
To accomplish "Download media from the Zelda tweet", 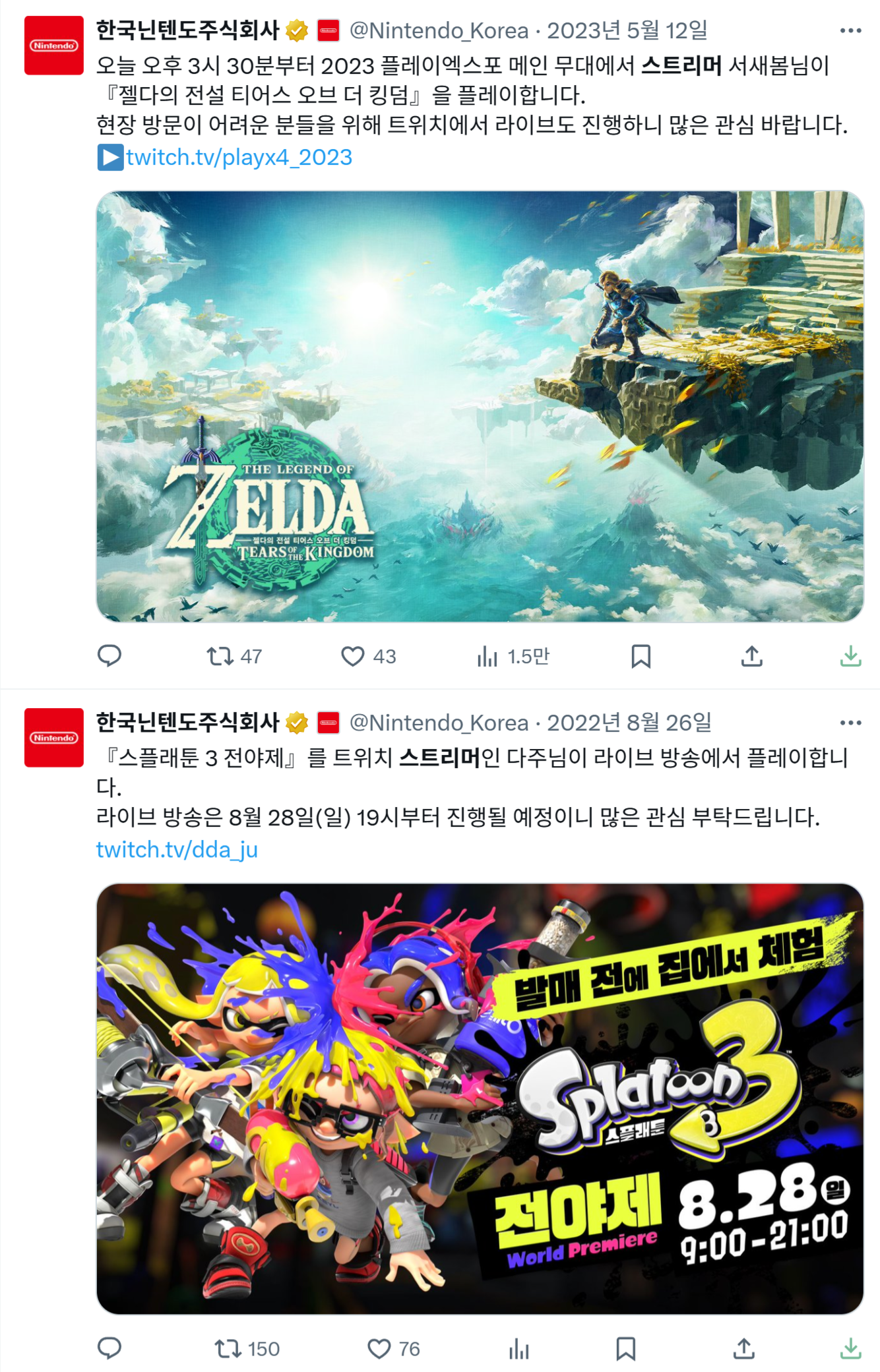I will pyautogui.click(x=851, y=656).
